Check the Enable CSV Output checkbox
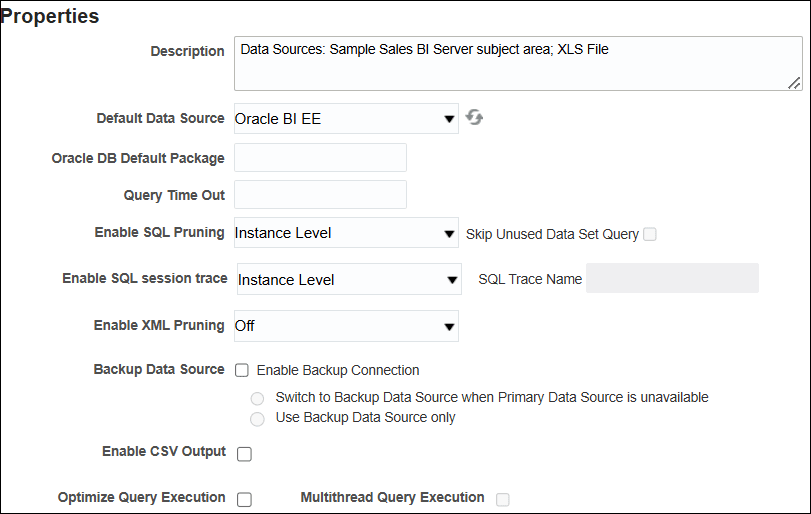 click(x=244, y=454)
